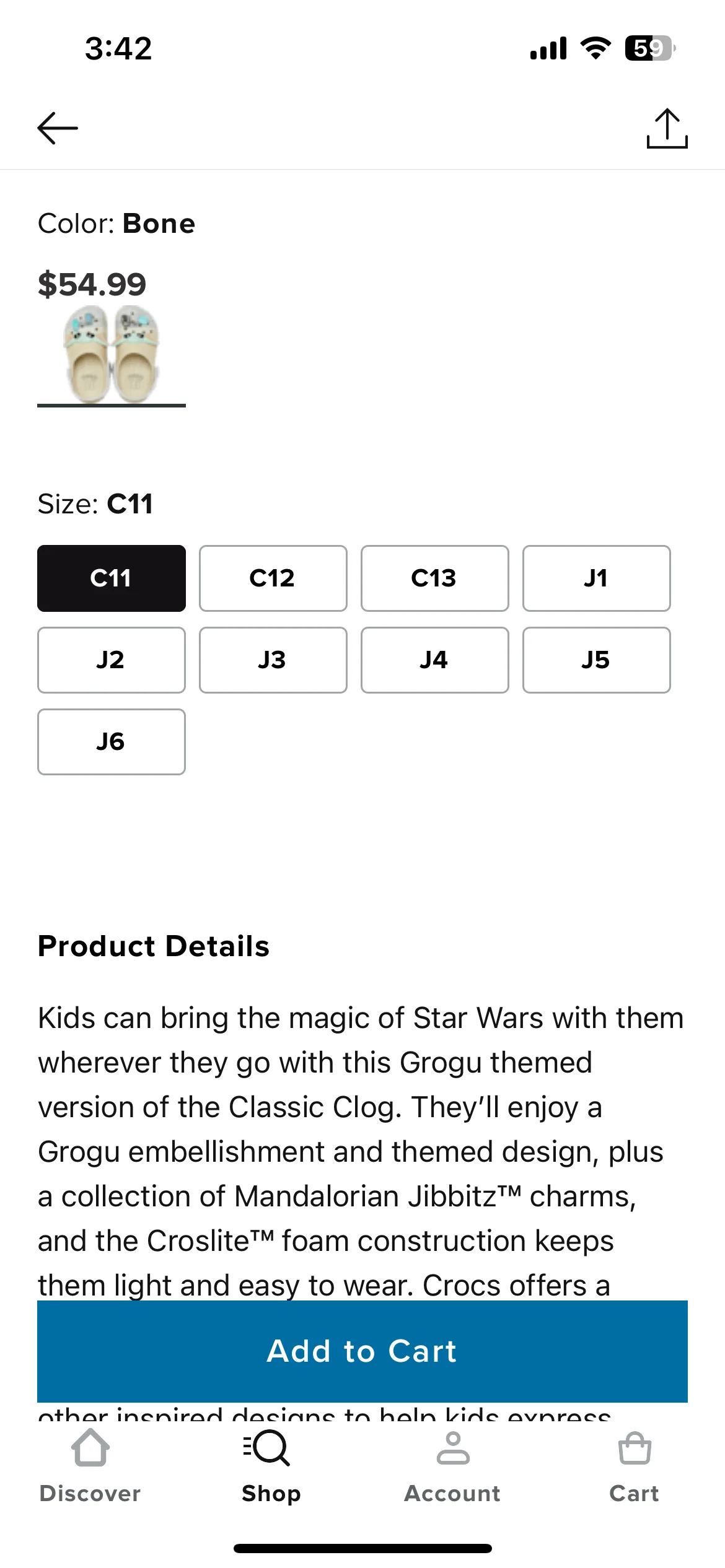Choose size J1
The height and width of the screenshot is (1568, 725).
coord(597,578)
